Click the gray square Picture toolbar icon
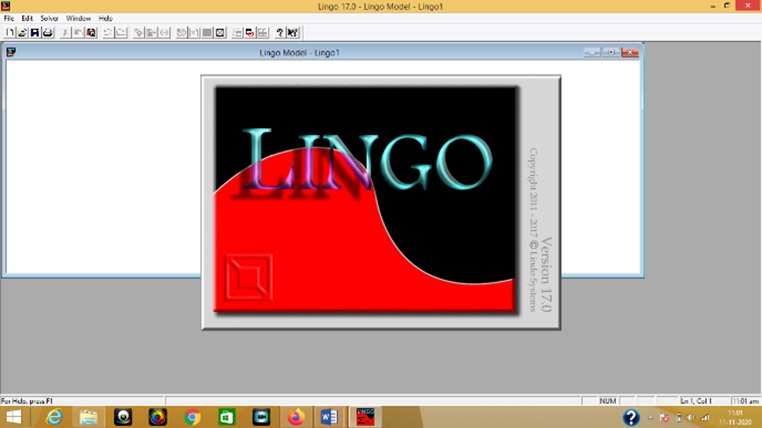This screenshot has width=762, height=428. click(x=207, y=33)
